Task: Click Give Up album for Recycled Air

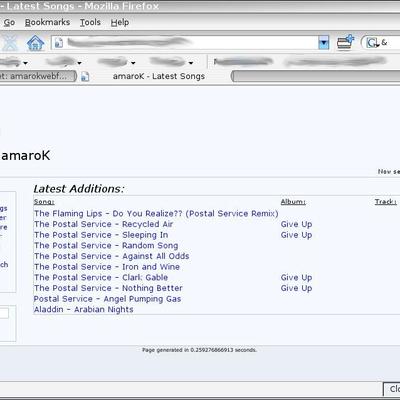Action: [x=296, y=224]
